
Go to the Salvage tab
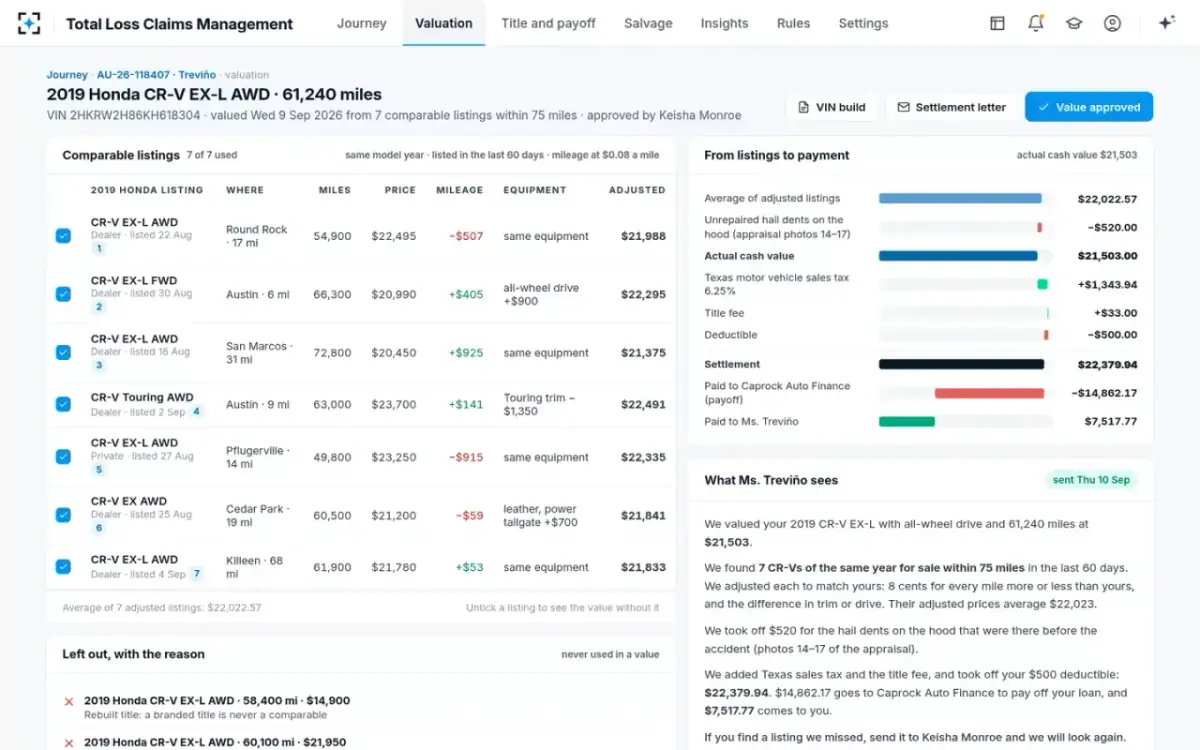pyautogui.click(x=648, y=23)
